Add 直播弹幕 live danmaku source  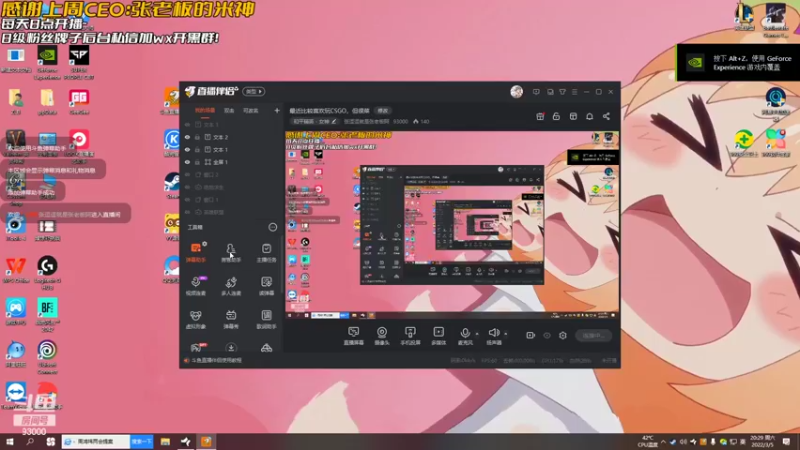point(354,336)
